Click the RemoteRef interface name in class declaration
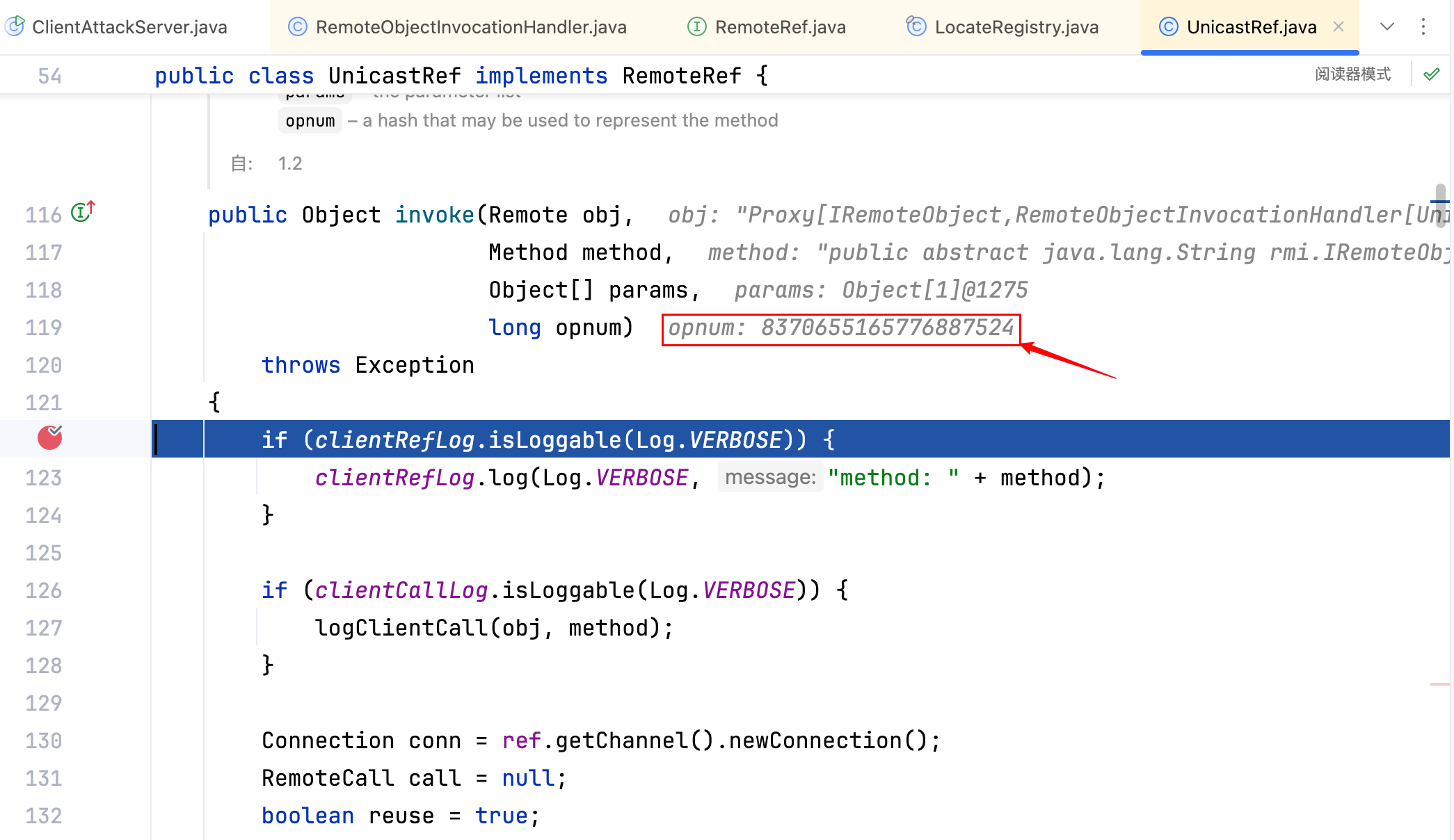Viewport: 1454px width, 840px height. pos(681,76)
